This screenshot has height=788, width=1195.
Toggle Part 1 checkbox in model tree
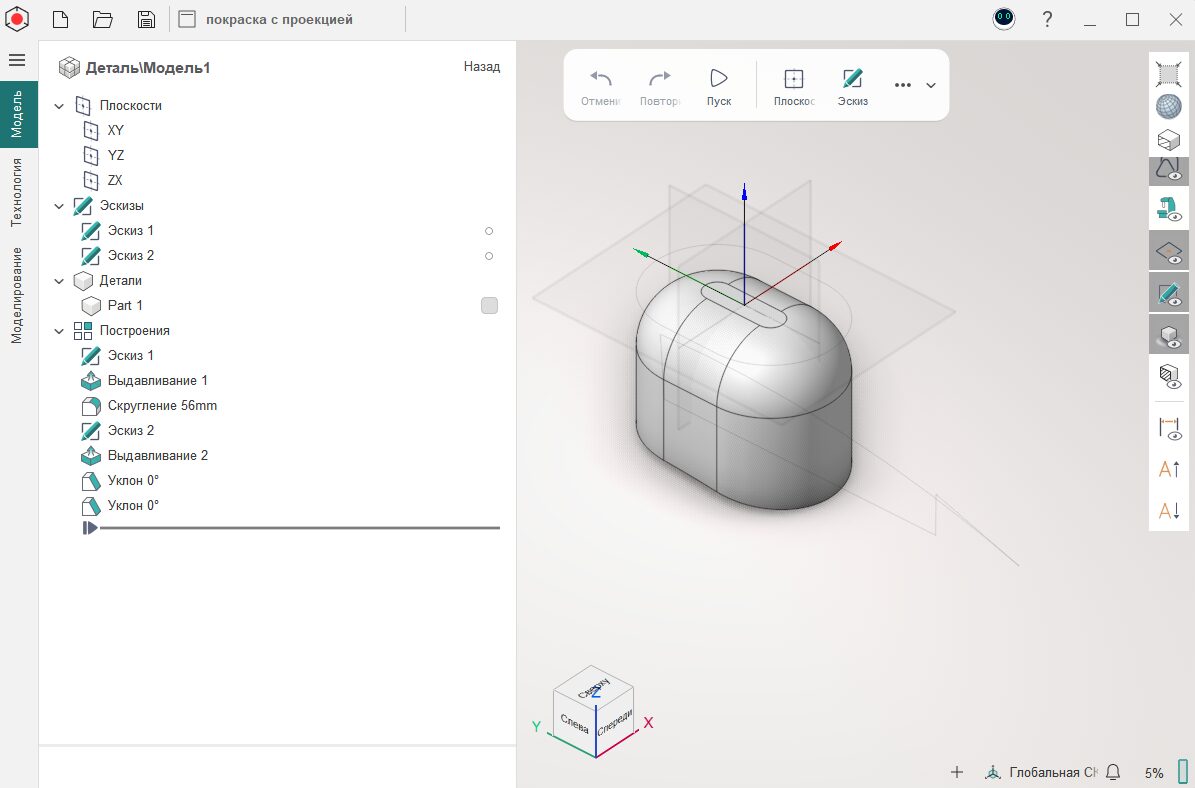[489, 306]
